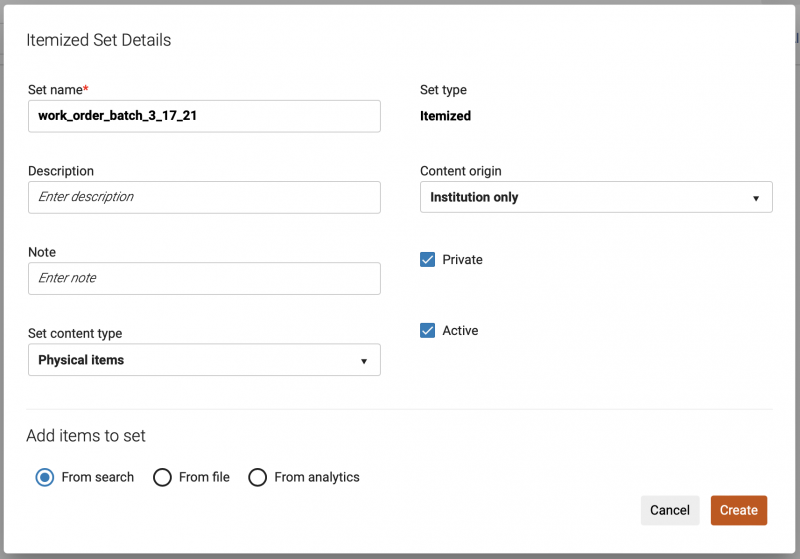Click the Private label text

pos(462,260)
